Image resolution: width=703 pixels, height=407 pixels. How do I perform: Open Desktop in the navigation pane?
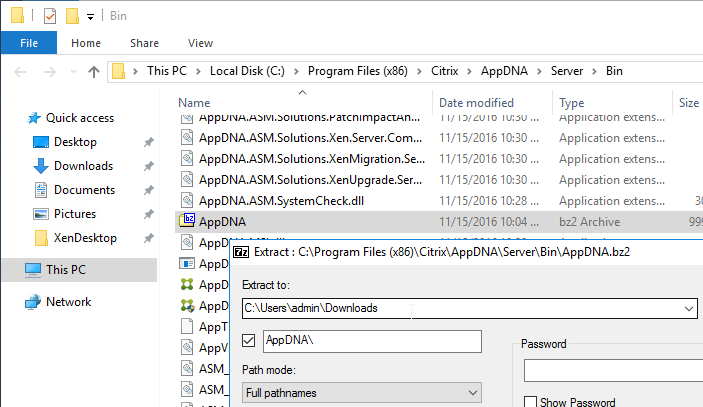point(75,142)
